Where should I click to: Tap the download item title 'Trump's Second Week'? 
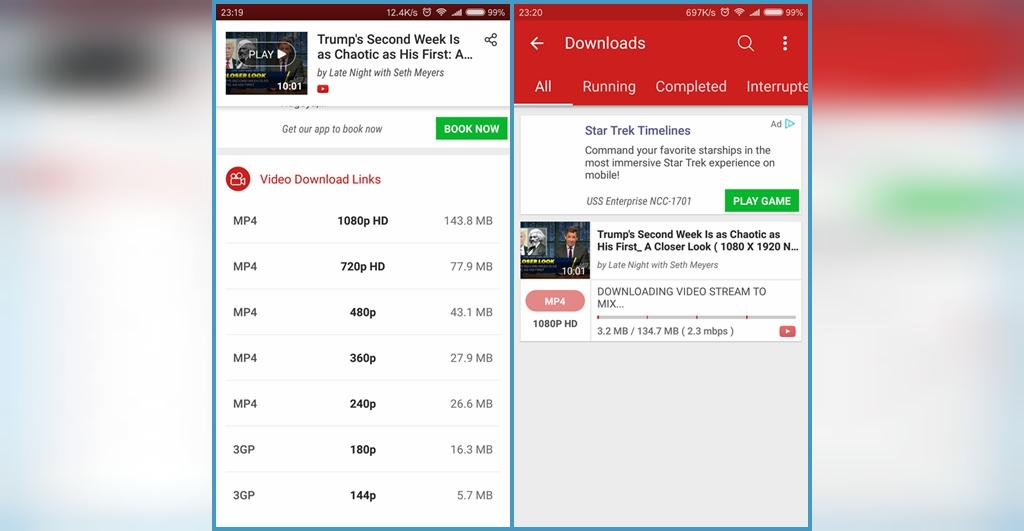pos(697,240)
